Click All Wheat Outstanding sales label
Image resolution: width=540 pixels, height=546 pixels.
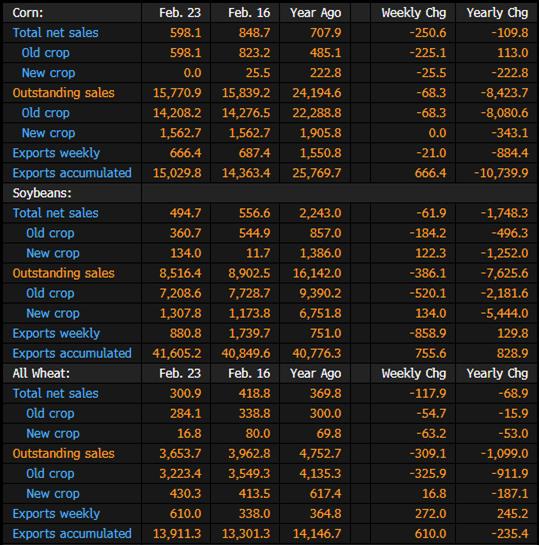[63, 454]
